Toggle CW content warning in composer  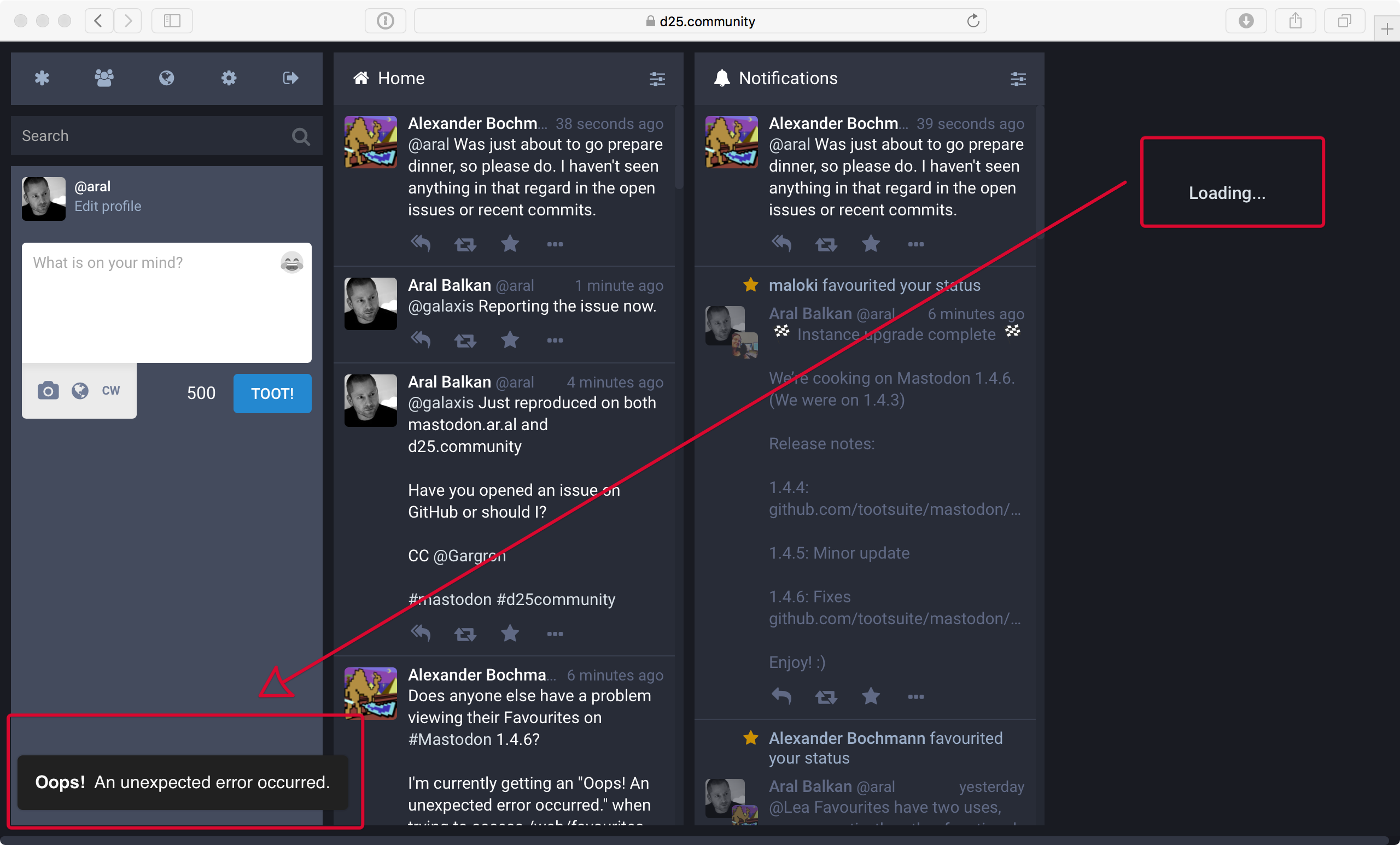[111, 391]
